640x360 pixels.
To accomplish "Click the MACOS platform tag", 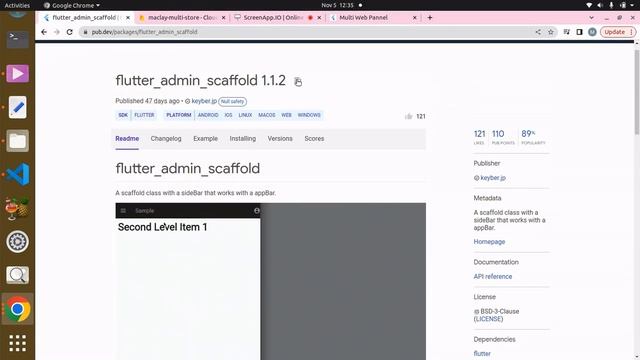I will coord(267,115).
